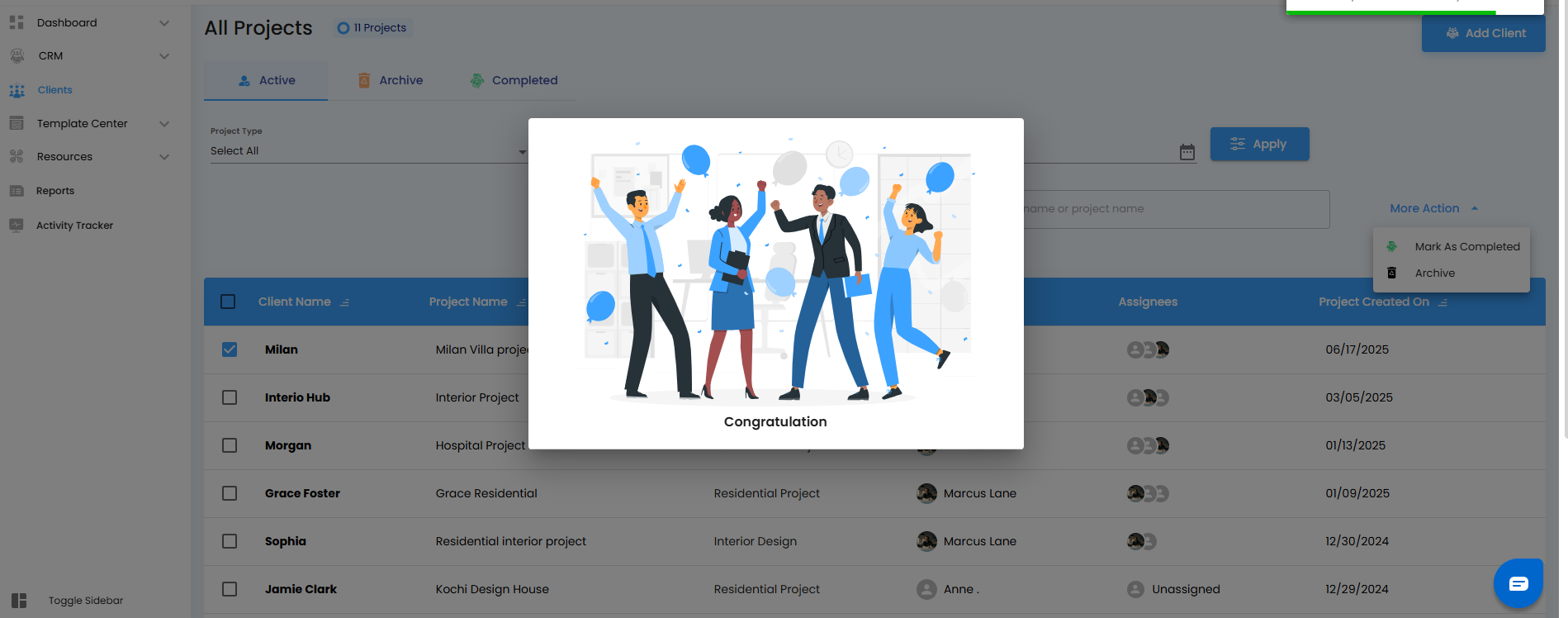Open the Milan client link

point(282,349)
